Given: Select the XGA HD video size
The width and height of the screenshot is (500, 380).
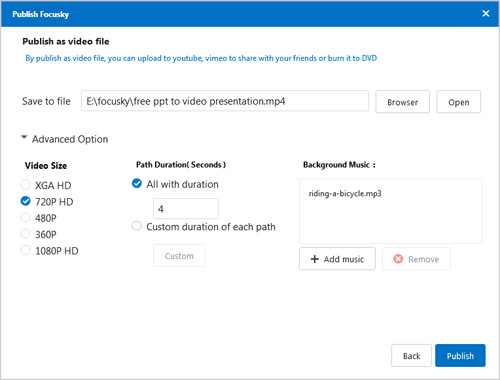Looking at the screenshot, I should pos(26,185).
